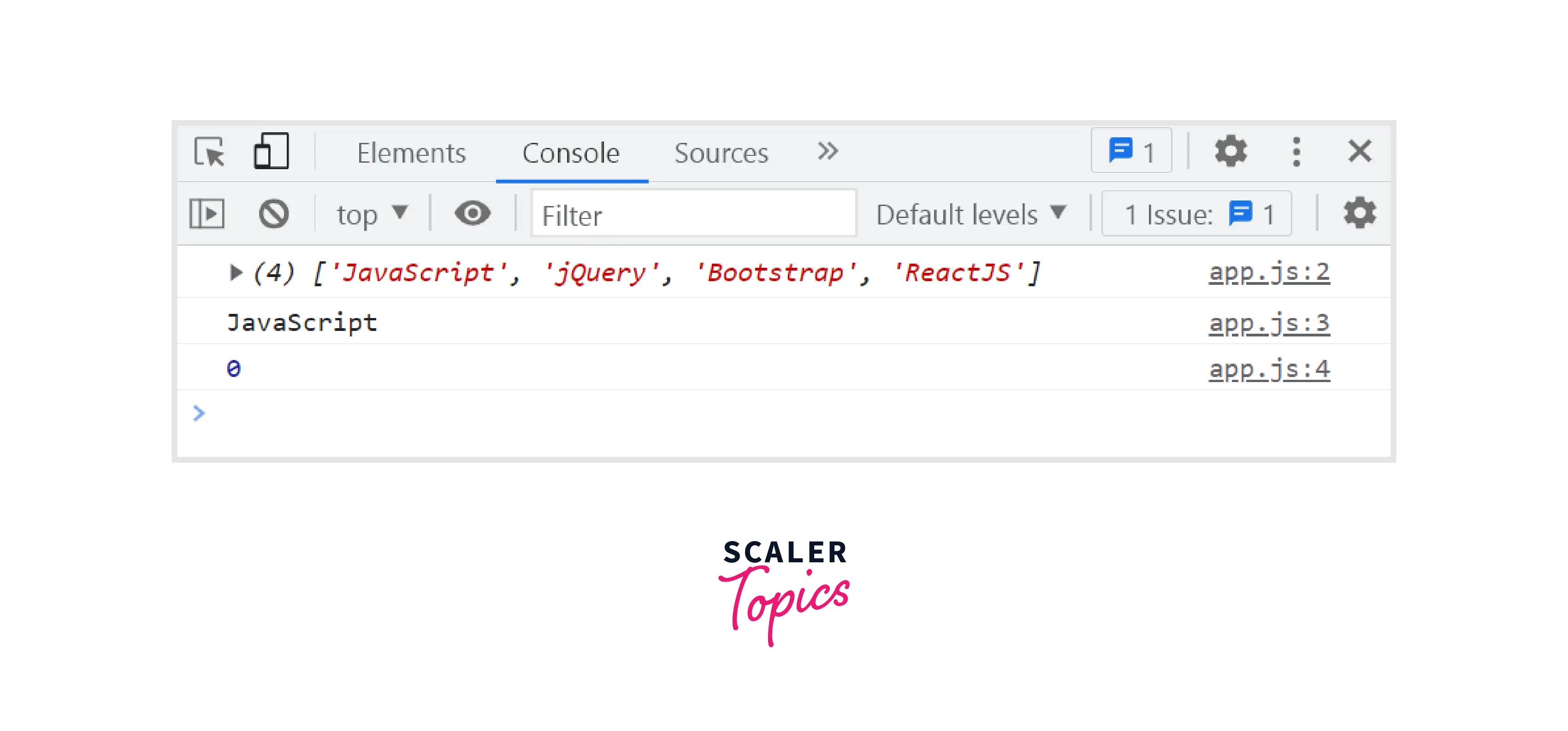The width and height of the screenshot is (1568, 731).
Task: Switch to the Elements tab
Action: [411, 151]
